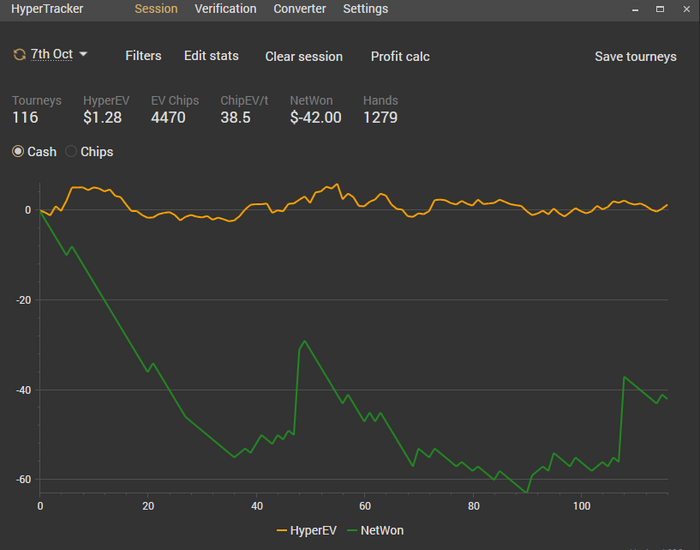Click the NetWon value $-42.00
700x550 pixels.
(316, 117)
